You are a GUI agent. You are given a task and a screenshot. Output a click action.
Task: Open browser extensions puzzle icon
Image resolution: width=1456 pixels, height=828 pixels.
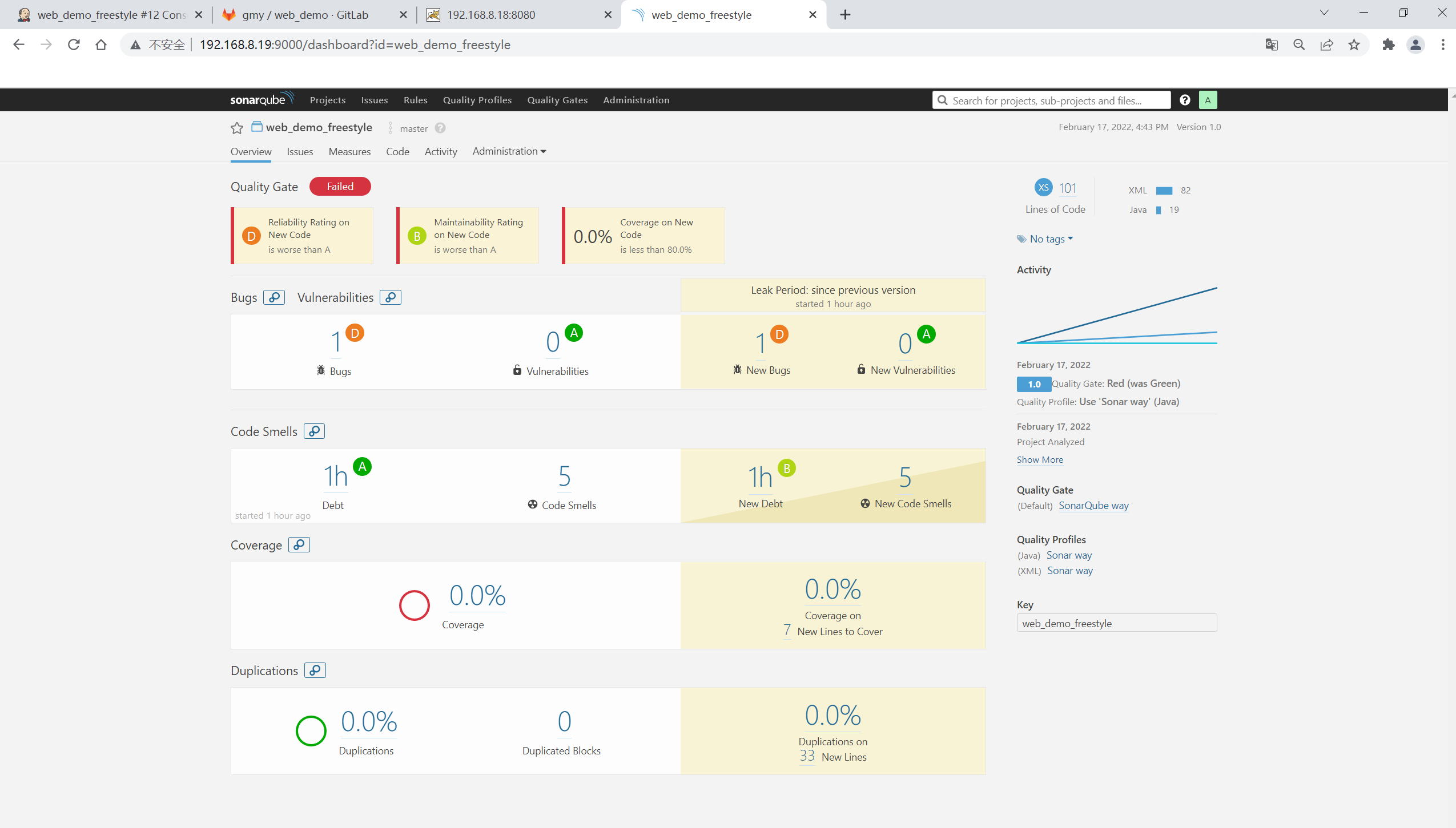click(x=1388, y=45)
